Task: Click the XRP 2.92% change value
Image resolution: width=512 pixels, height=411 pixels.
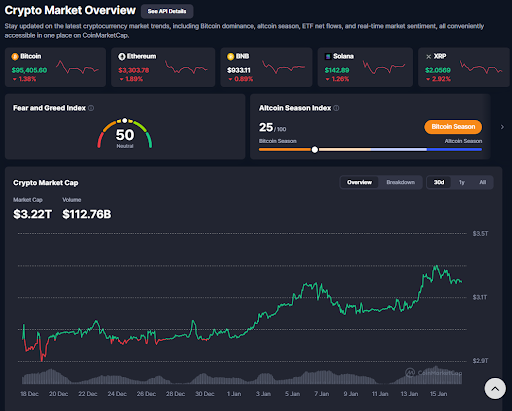Action: pyautogui.click(x=441, y=79)
